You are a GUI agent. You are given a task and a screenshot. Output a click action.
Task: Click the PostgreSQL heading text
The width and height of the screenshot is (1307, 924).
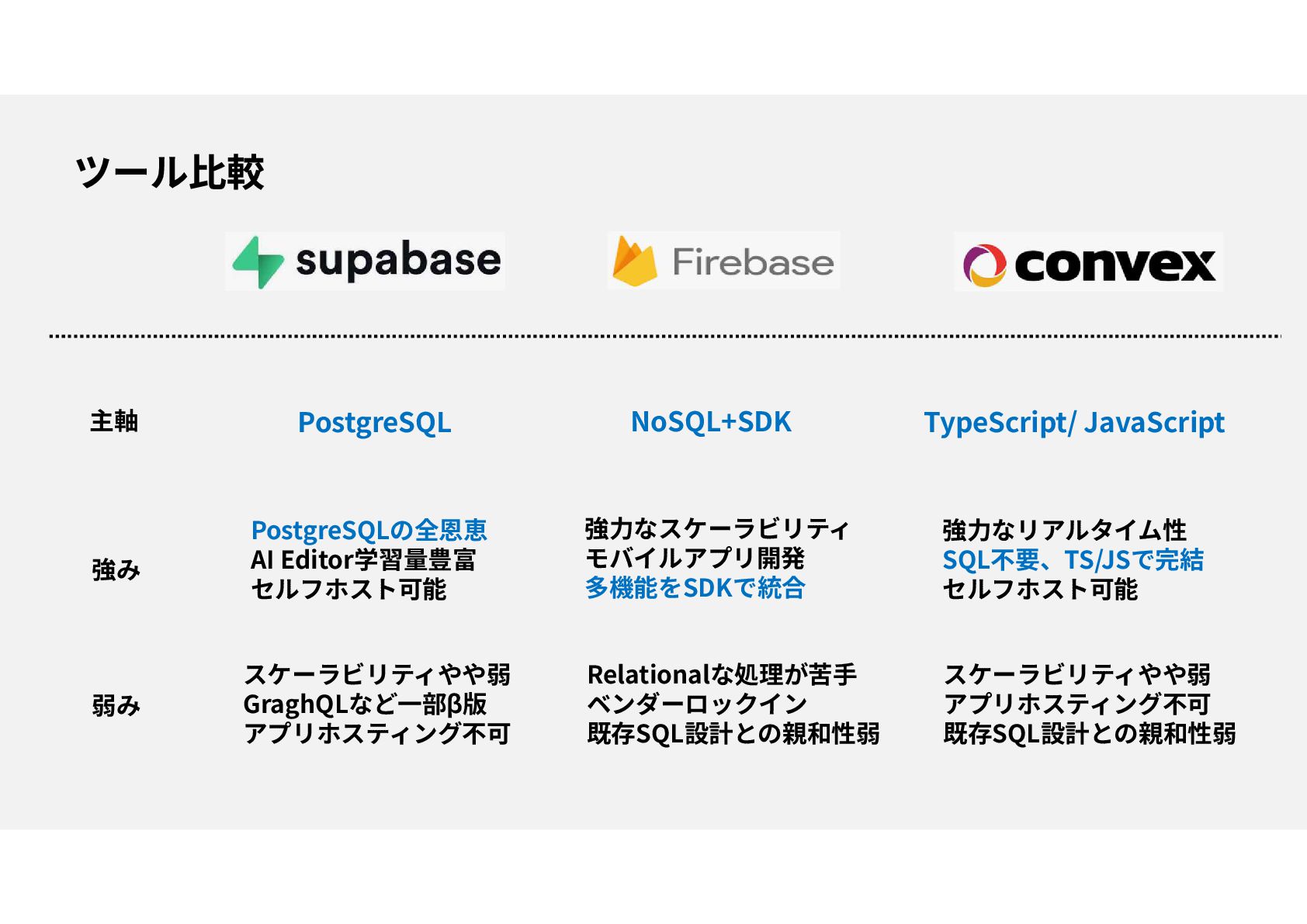click(x=374, y=422)
